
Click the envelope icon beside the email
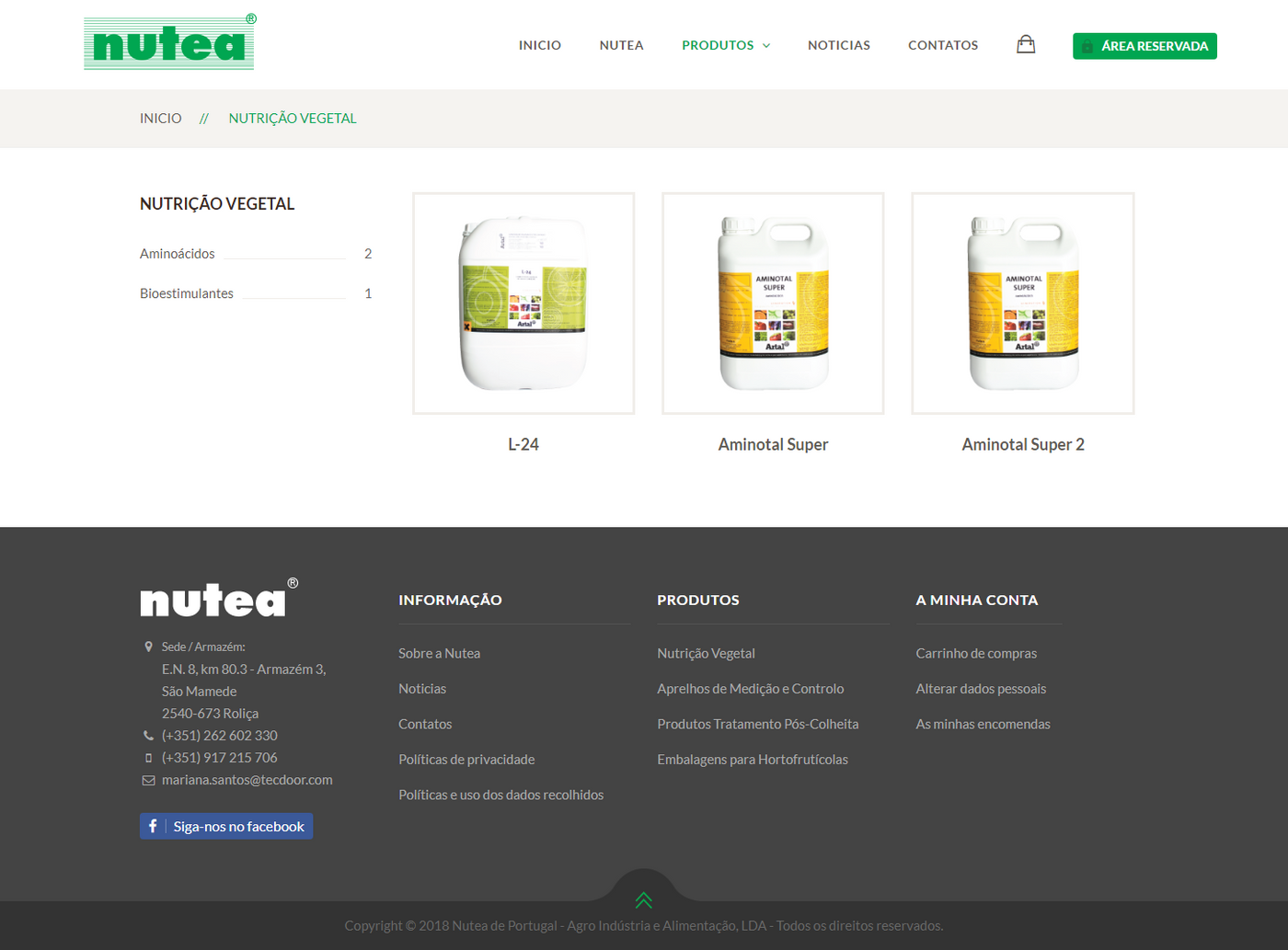pos(148,780)
